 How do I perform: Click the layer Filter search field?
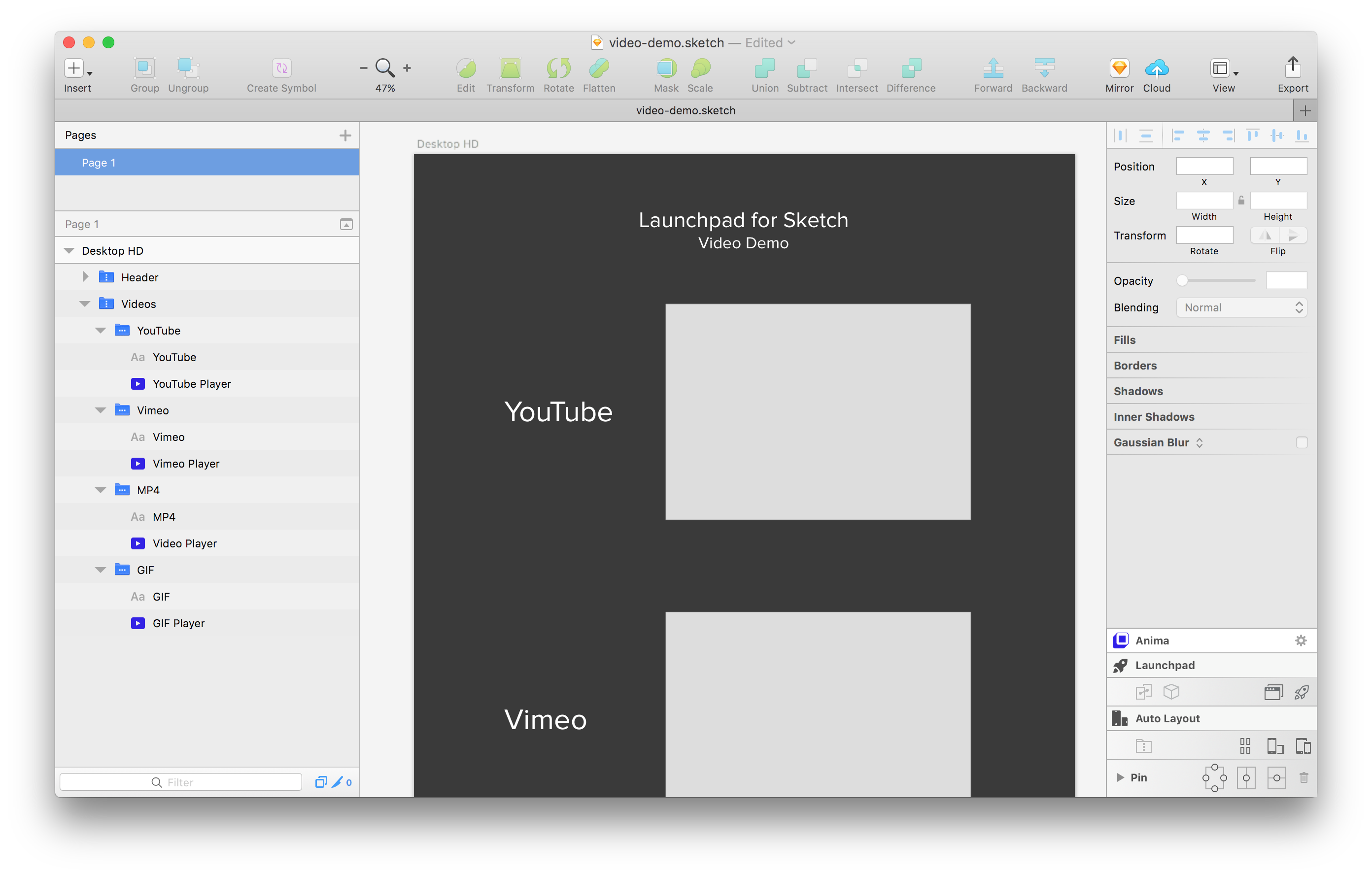coord(180,782)
